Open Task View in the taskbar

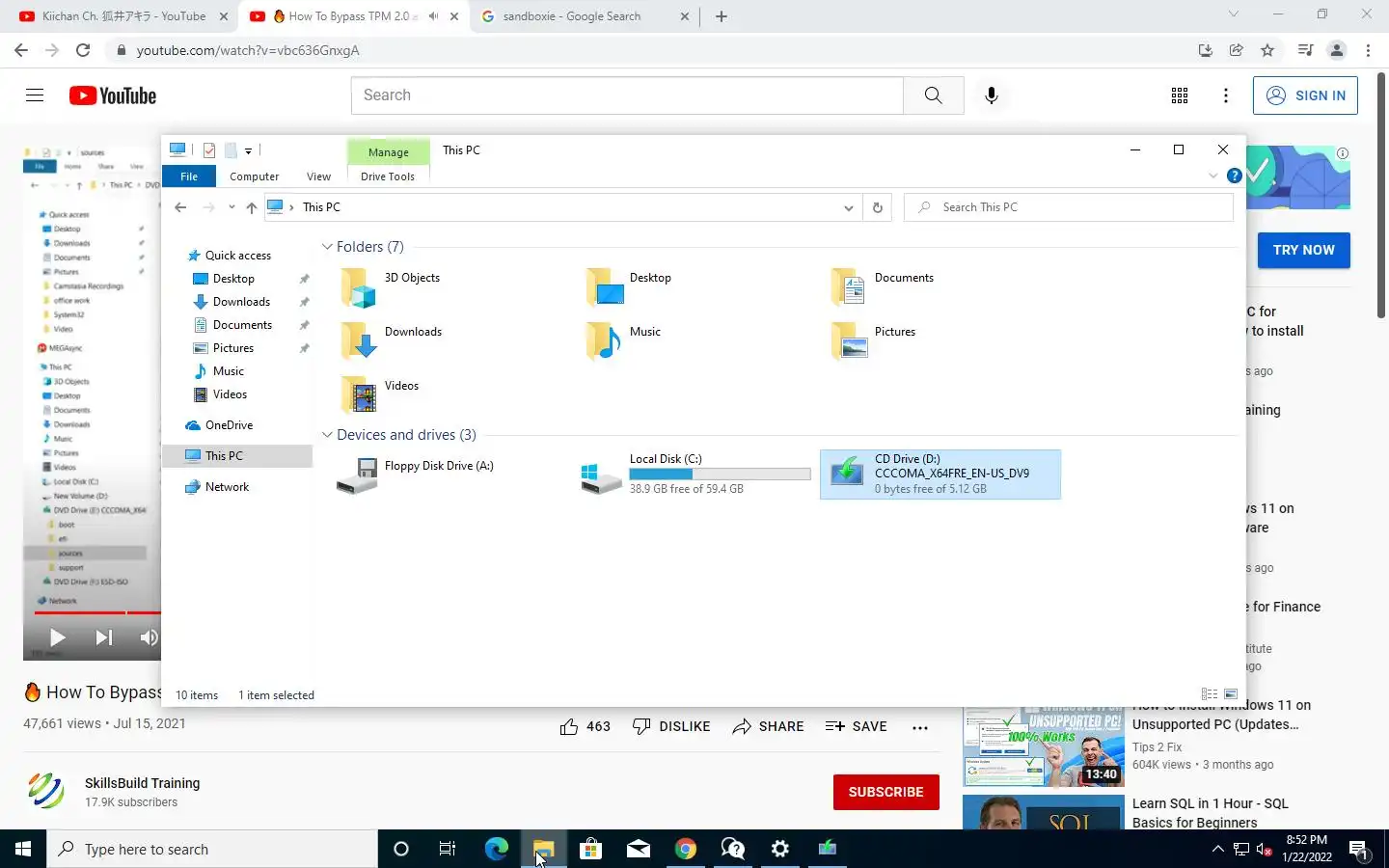[x=447, y=849]
